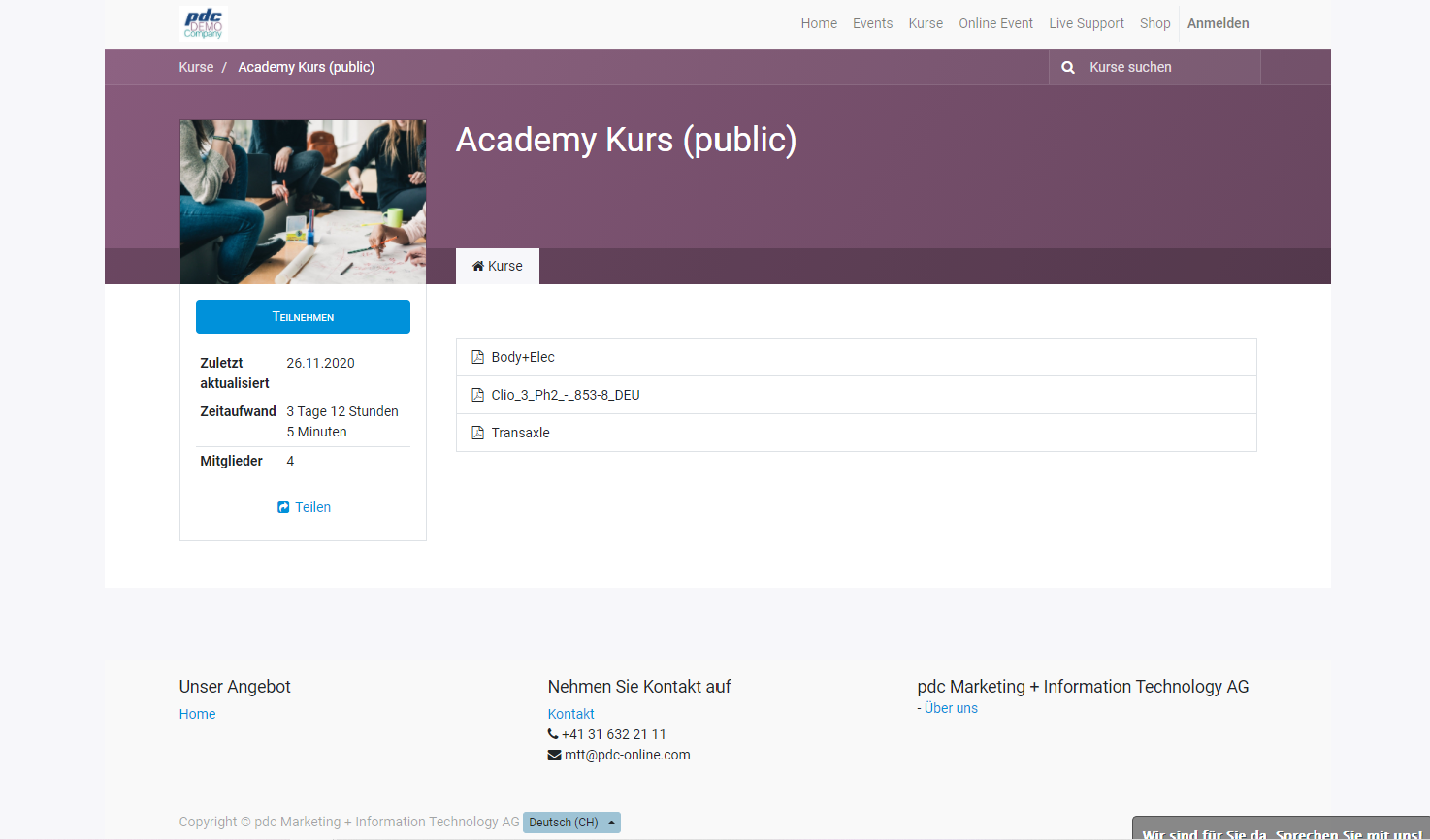Click the PDF icon beside Transaxle
The height and width of the screenshot is (840, 1430).
[477, 433]
